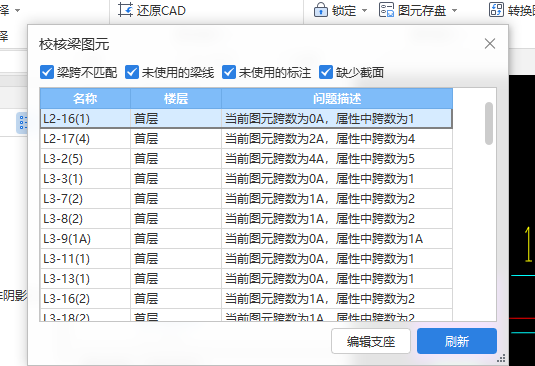Select the L2-16(1) row
Image resolution: width=535 pixels, height=366 pixels.
(246, 119)
